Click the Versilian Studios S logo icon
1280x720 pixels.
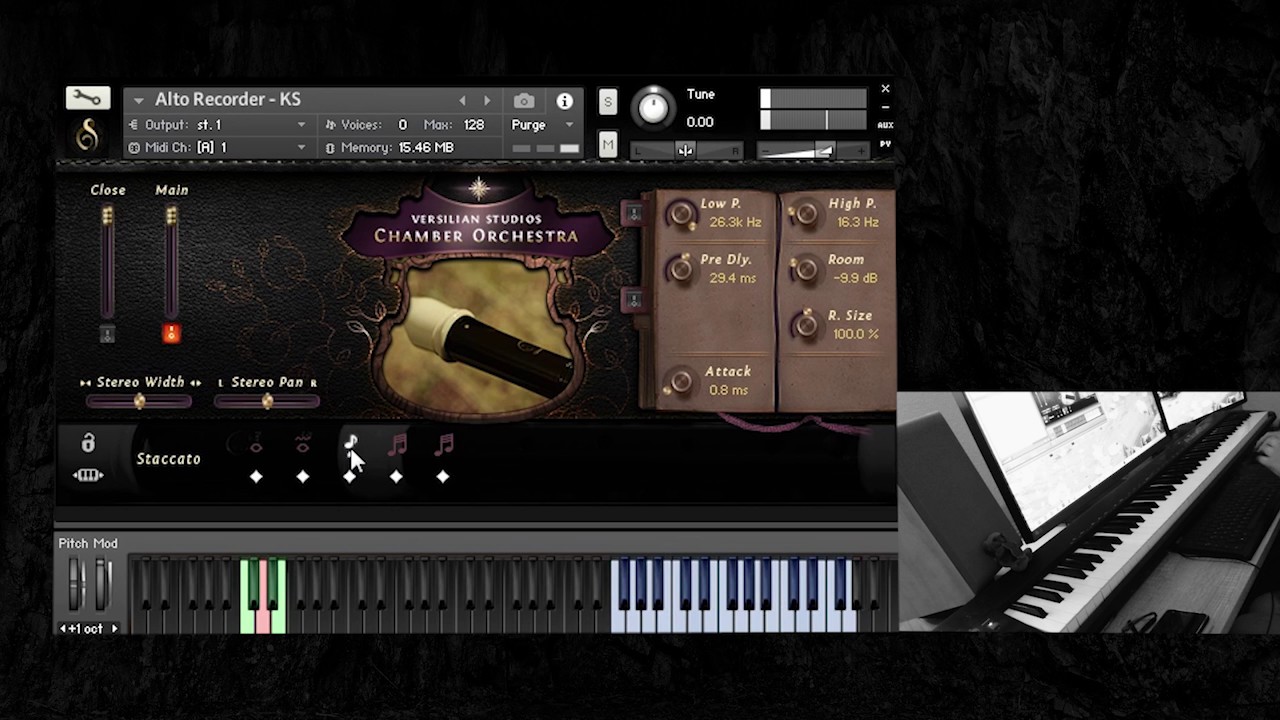pos(88,135)
